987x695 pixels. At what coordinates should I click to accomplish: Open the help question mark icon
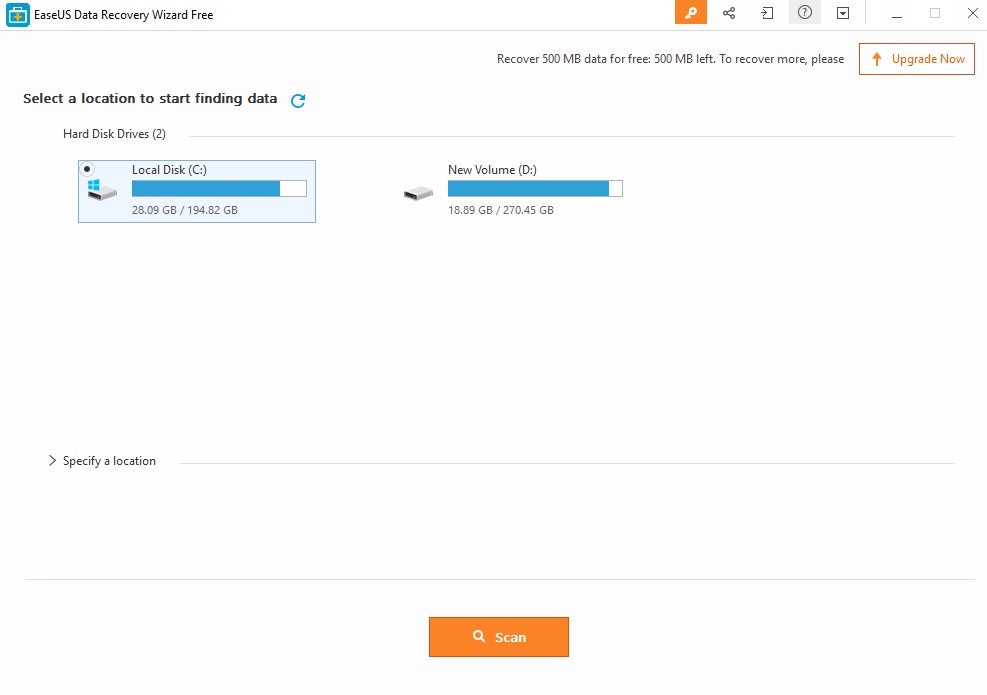[804, 13]
